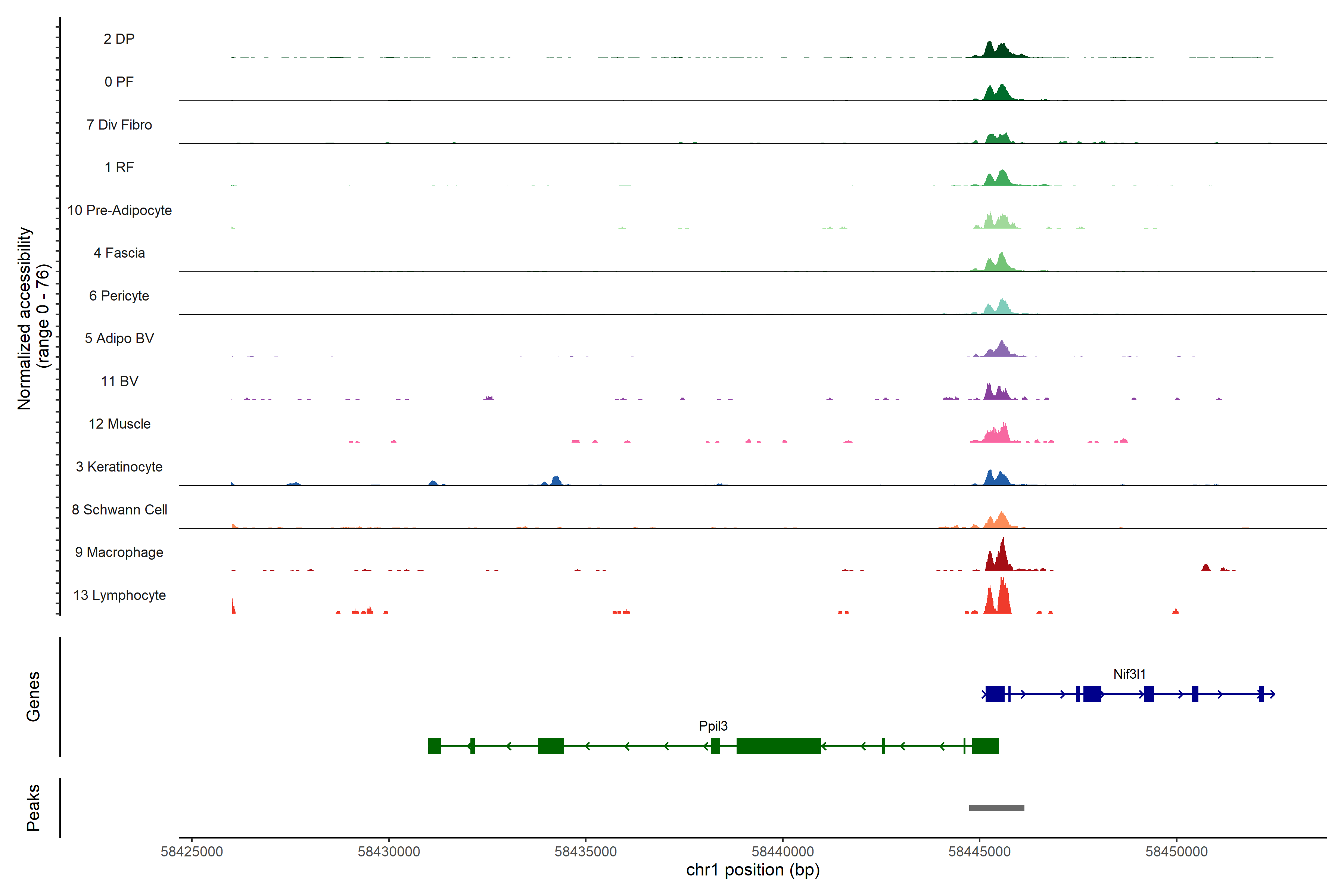Click the Nif3l1 gene name

pos(1129,674)
